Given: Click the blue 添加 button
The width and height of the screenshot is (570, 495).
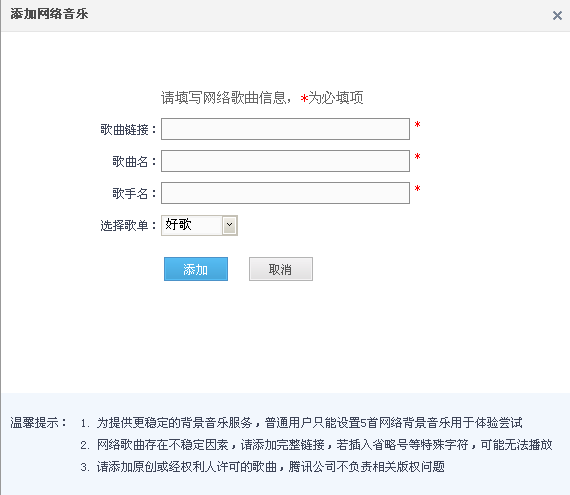Looking at the screenshot, I should 196,269.
